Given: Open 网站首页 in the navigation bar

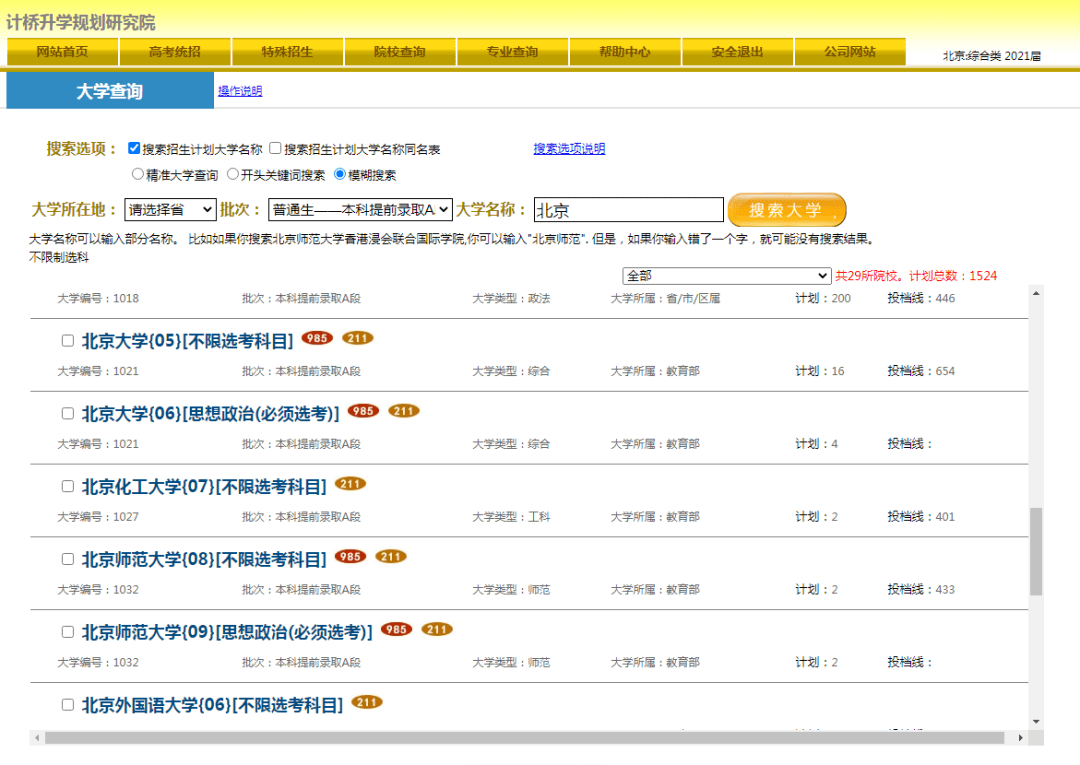Looking at the screenshot, I should tap(62, 52).
